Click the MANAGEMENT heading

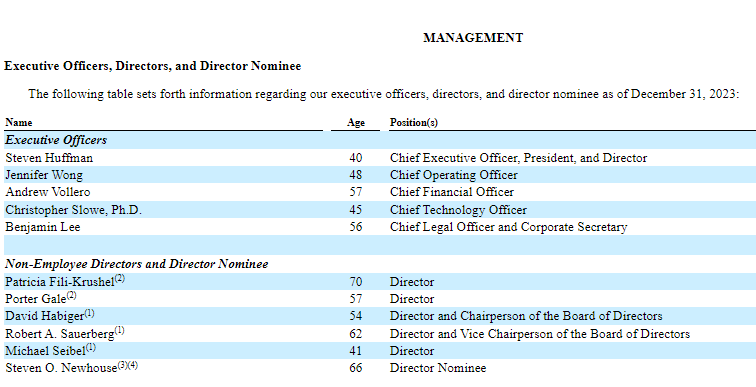point(473,38)
